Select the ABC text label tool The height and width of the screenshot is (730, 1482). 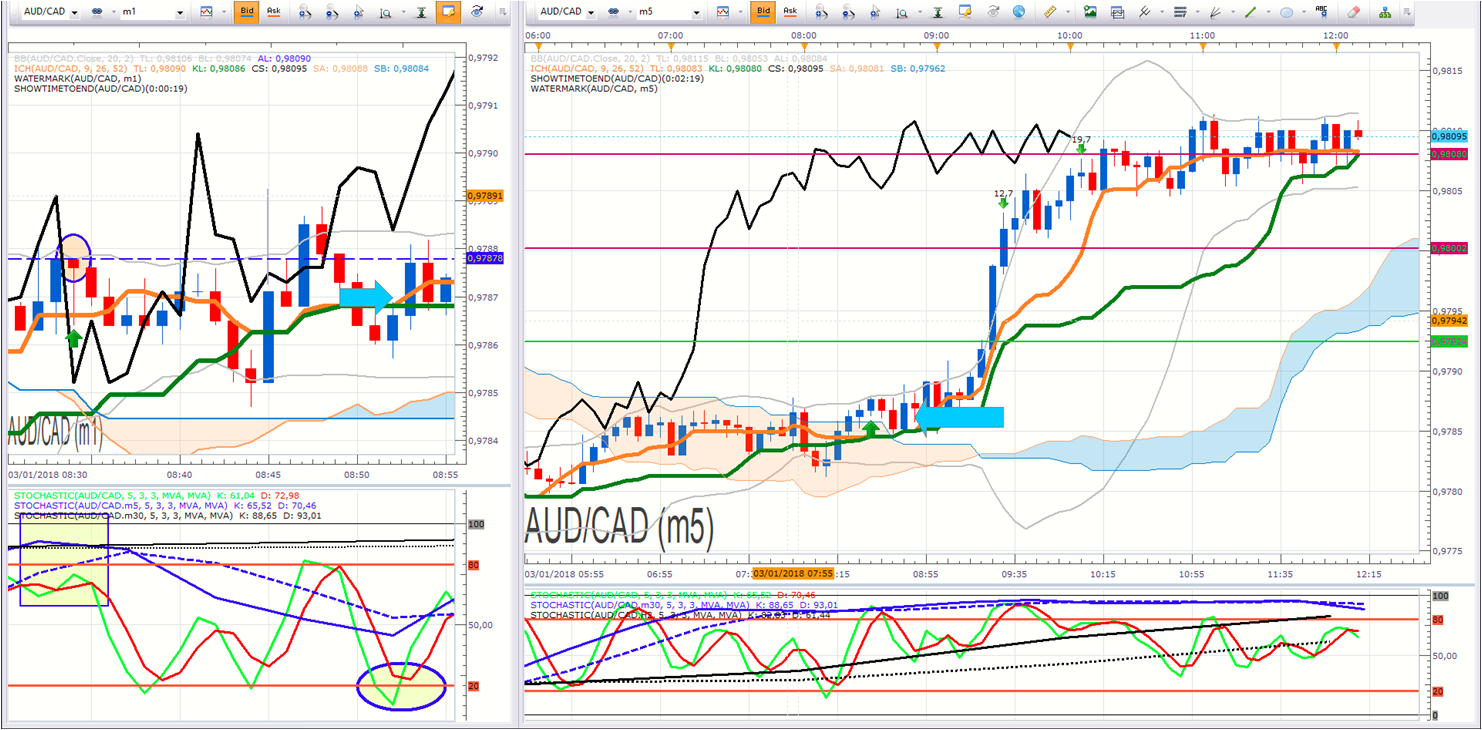(1322, 12)
